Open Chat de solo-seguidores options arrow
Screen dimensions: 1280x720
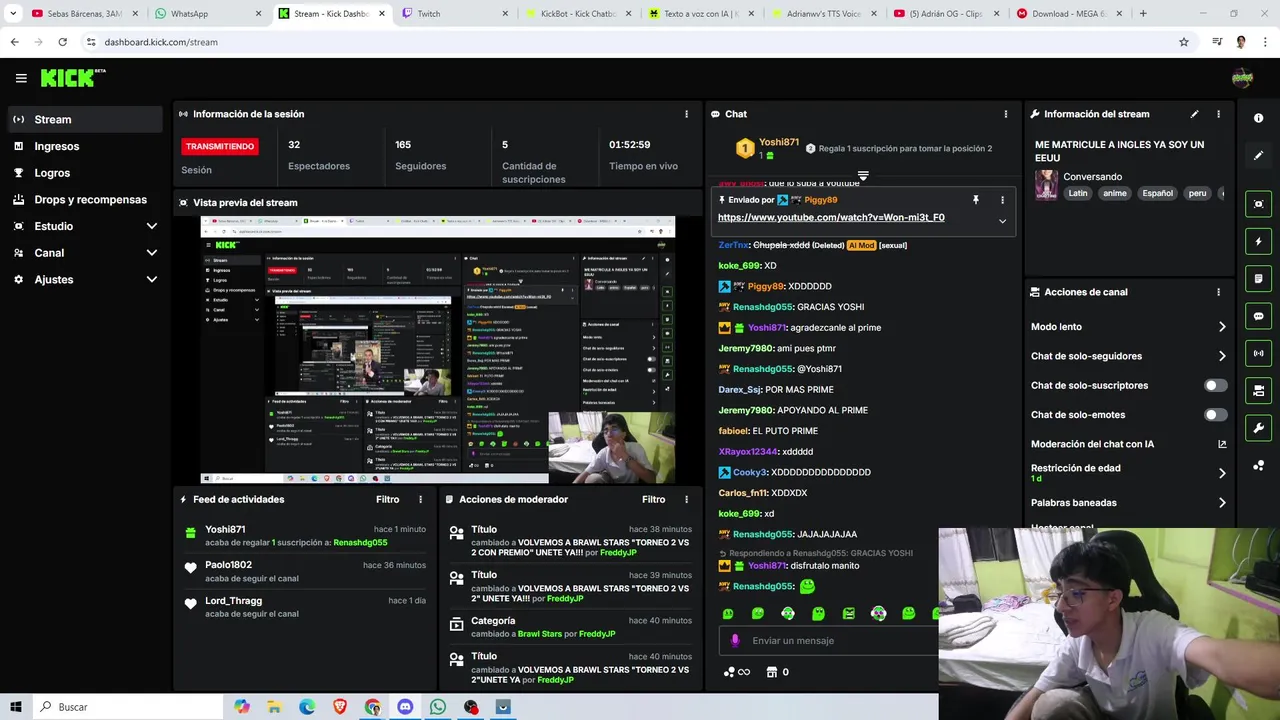click(x=1222, y=356)
